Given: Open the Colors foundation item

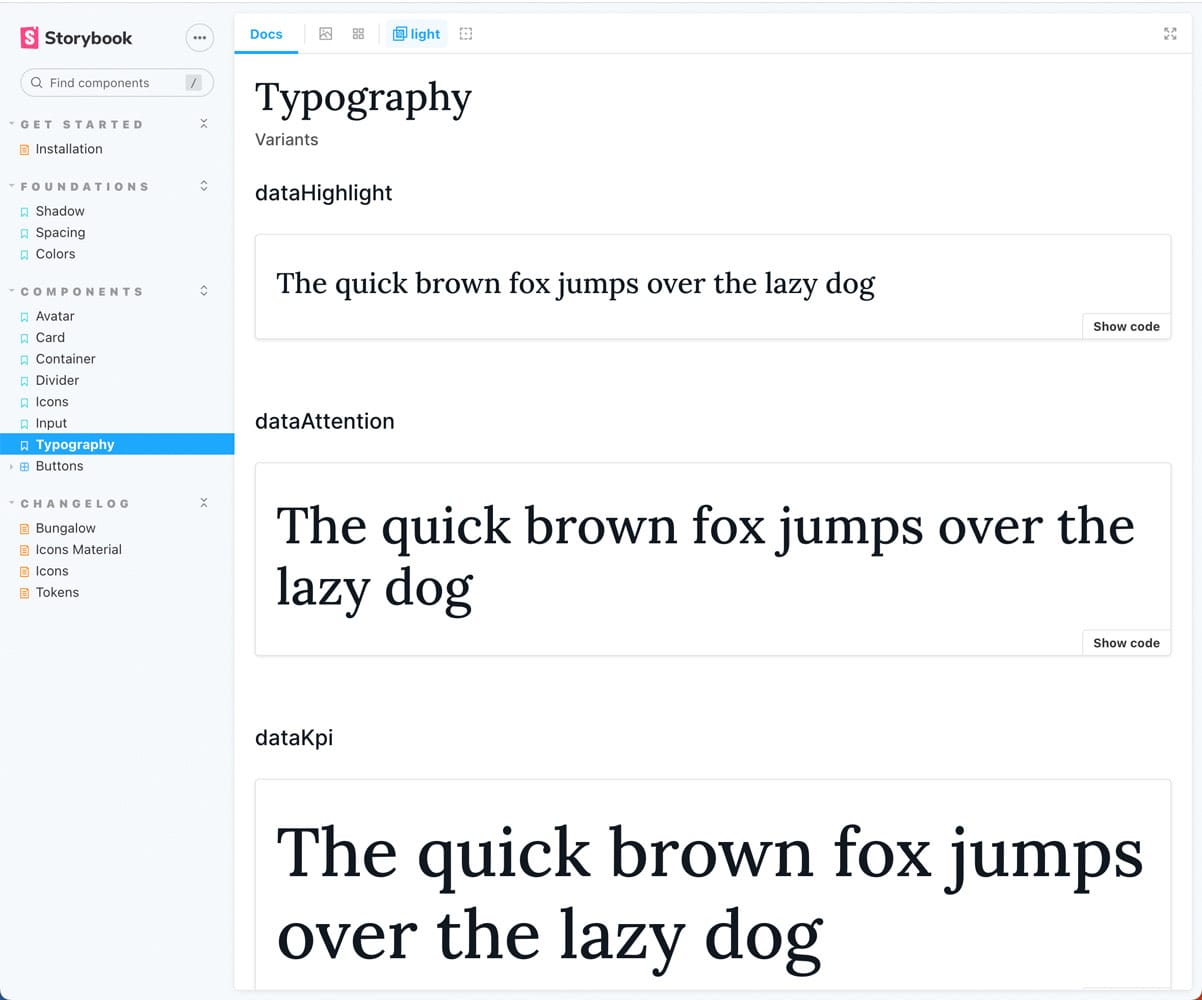Looking at the screenshot, I should click(55, 254).
